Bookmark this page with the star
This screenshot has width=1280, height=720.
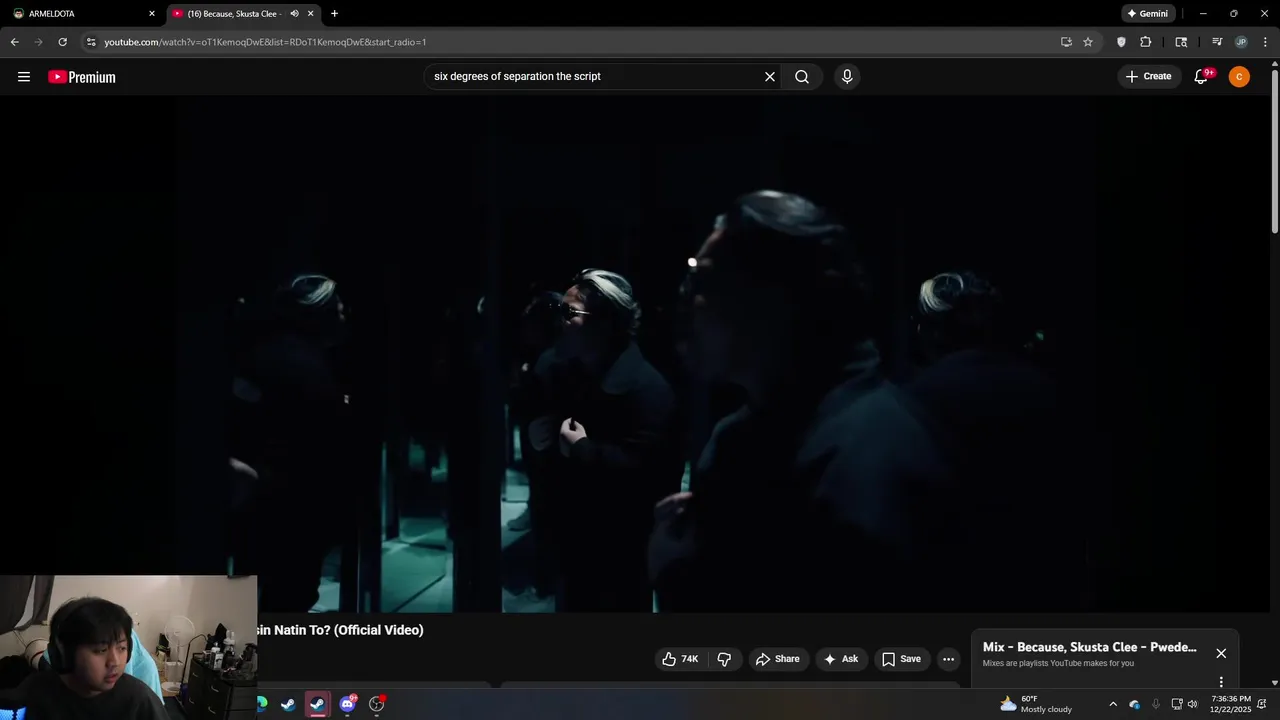point(1088,42)
